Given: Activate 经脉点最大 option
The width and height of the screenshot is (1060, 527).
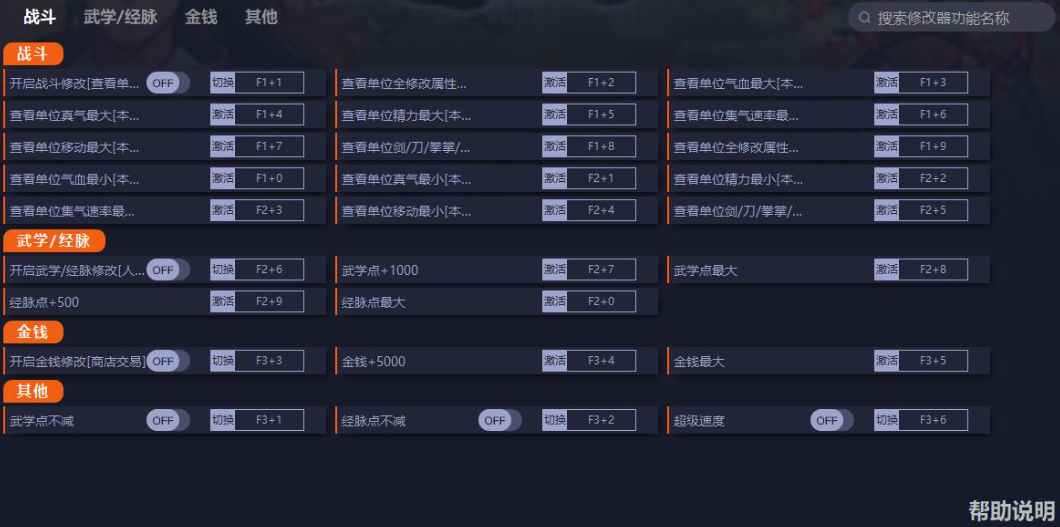Looking at the screenshot, I should pyautogui.click(x=554, y=301).
